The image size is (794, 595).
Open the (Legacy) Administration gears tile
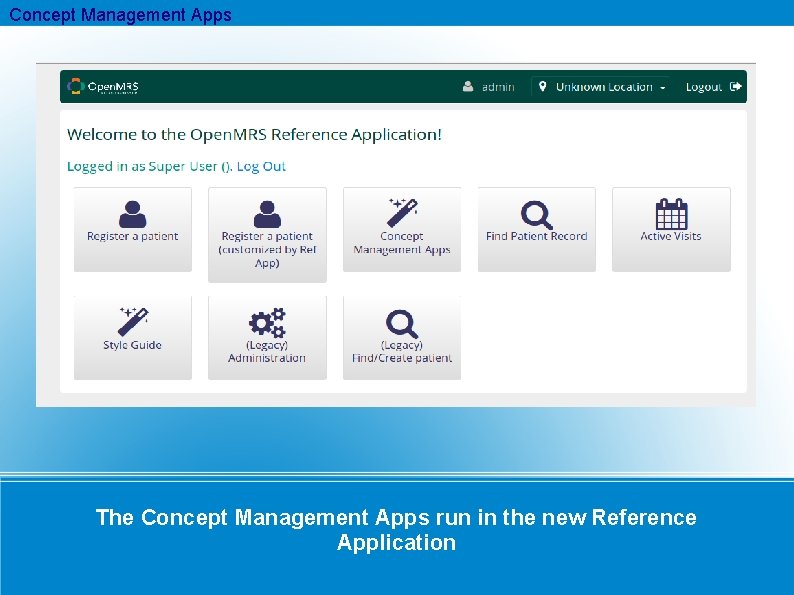267,338
